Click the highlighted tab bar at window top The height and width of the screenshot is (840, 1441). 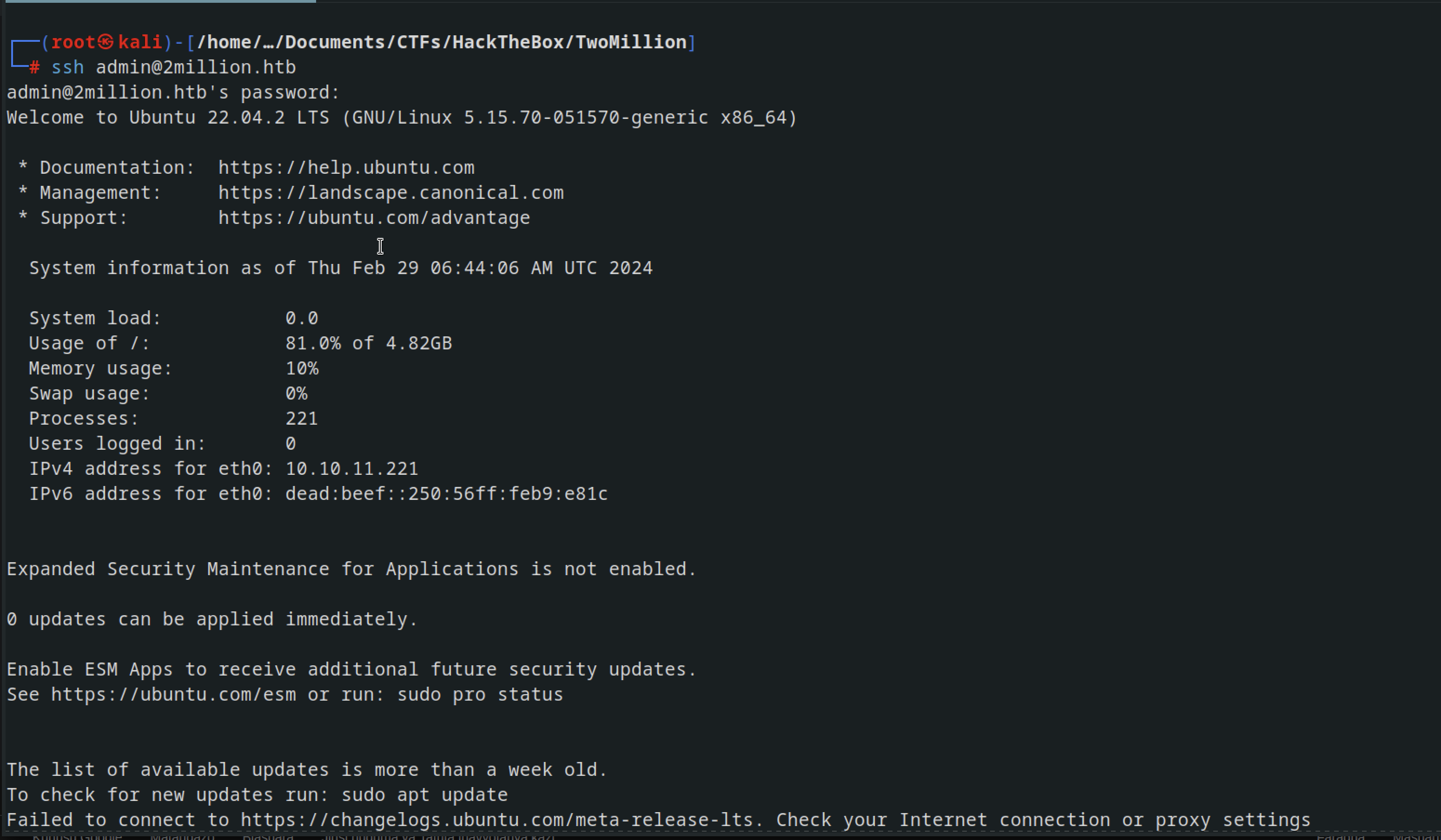(x=160, y=1)
